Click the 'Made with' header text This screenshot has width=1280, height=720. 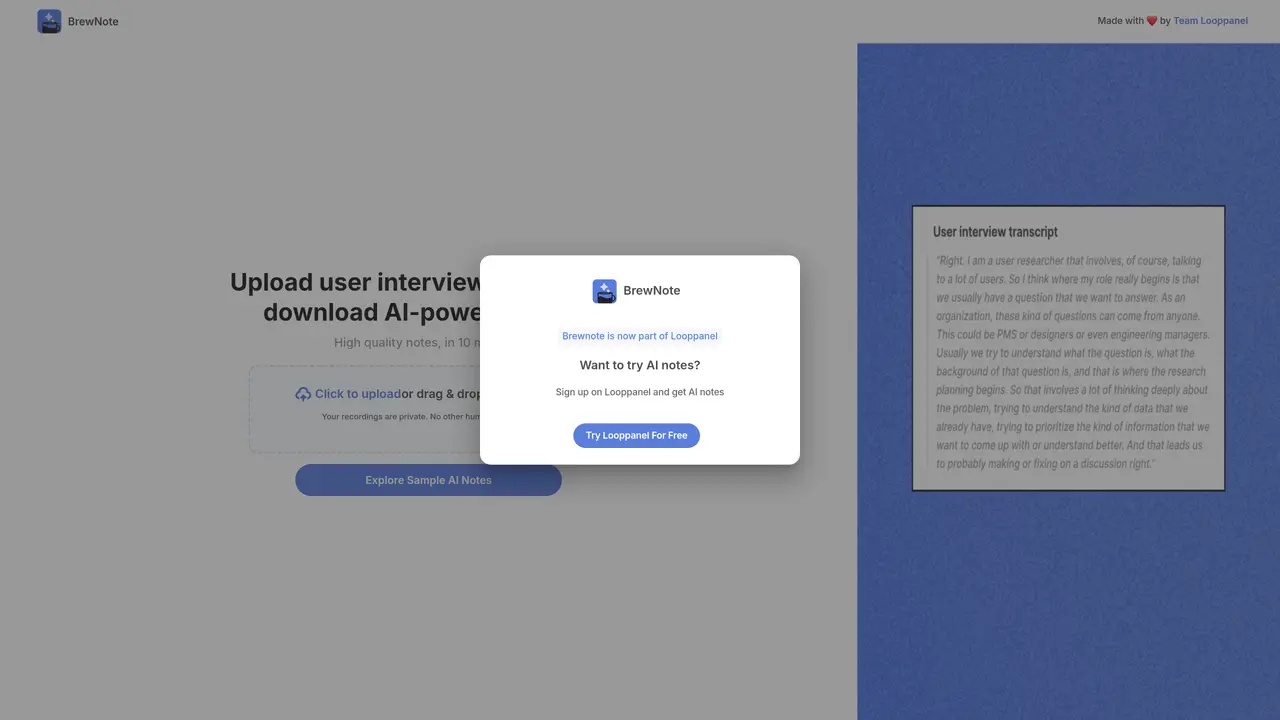[x=1121, y=21]
